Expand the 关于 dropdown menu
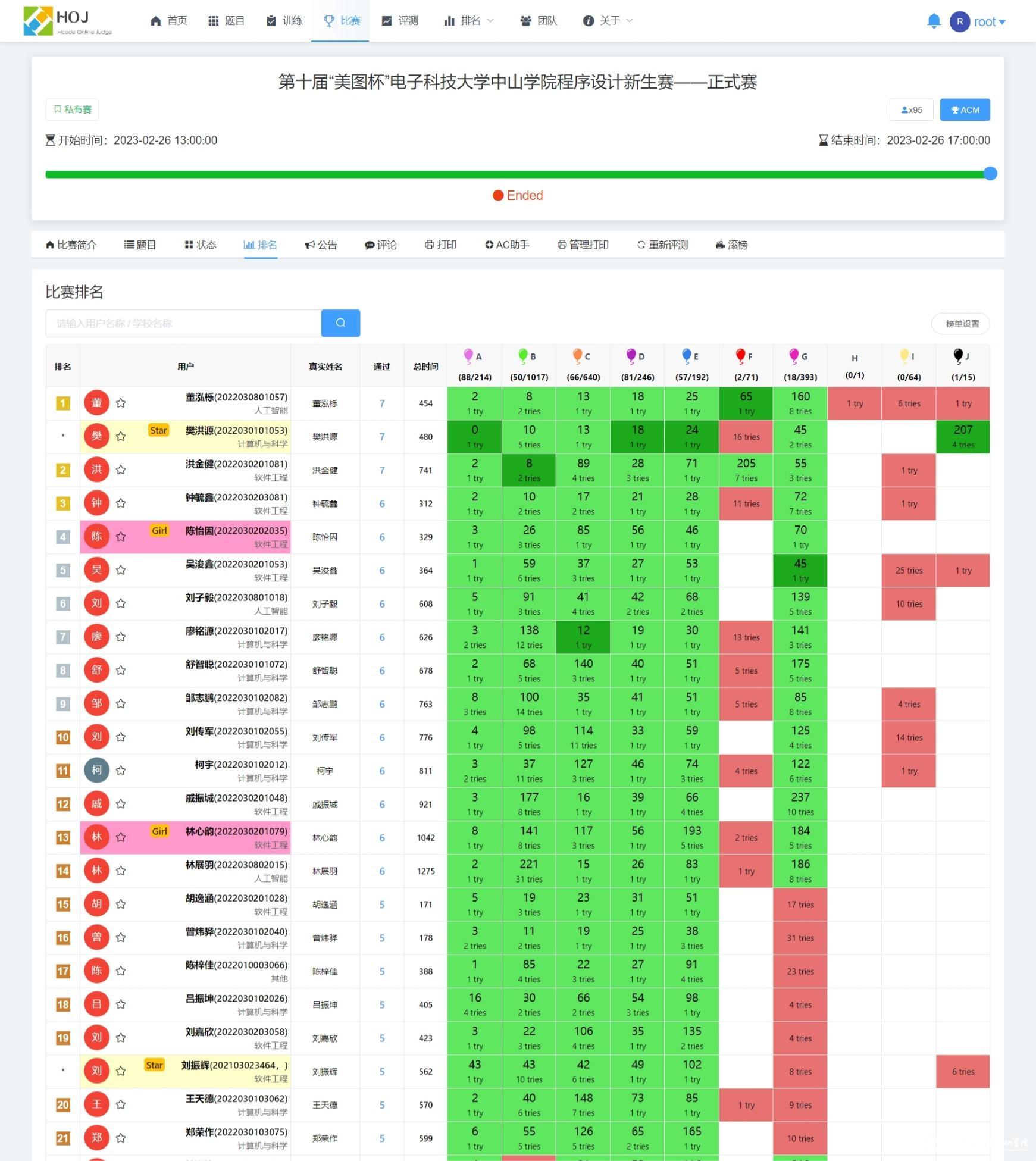The image size is (1036, 1161). click(x=608, y=21)
